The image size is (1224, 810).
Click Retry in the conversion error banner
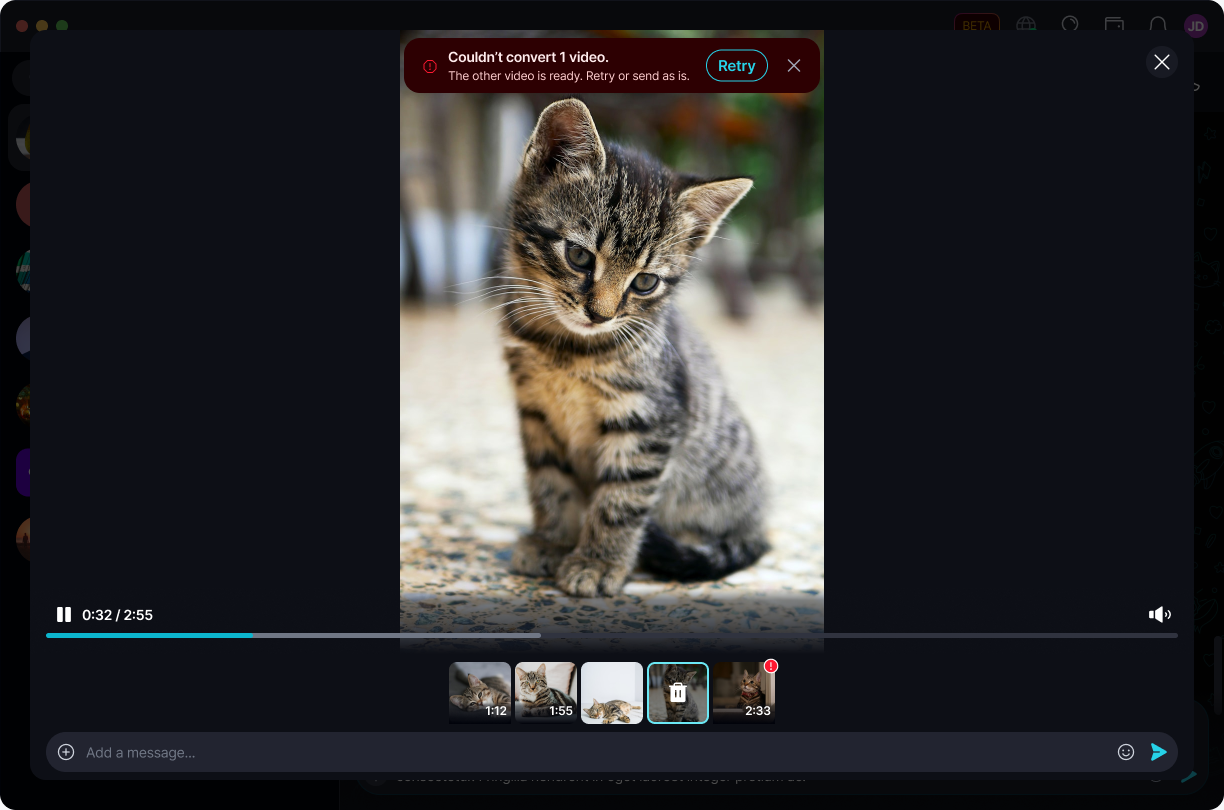pos(737,66)
